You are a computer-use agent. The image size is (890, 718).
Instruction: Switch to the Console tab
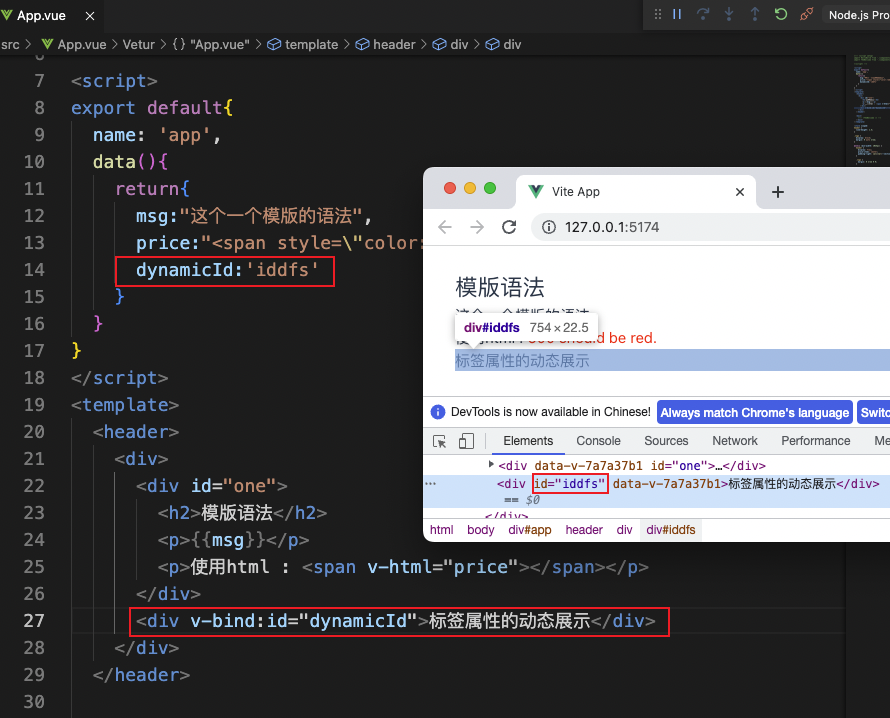598,441
